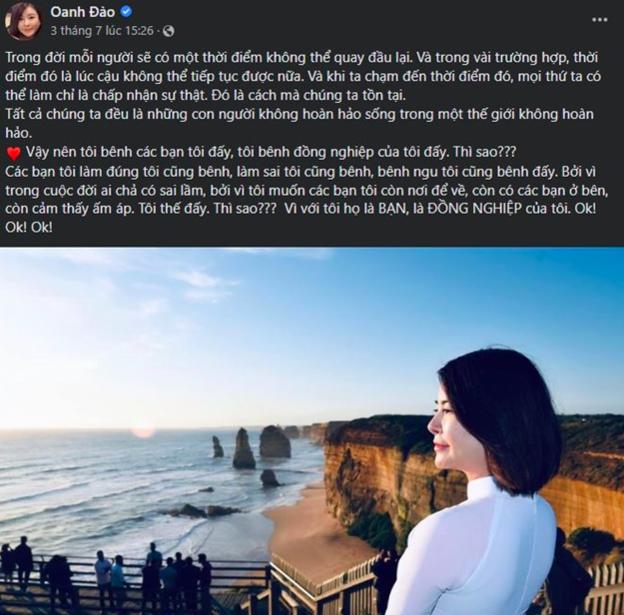
Task: Open the Oanh Đào profile name link
Action: pos(83,12)
